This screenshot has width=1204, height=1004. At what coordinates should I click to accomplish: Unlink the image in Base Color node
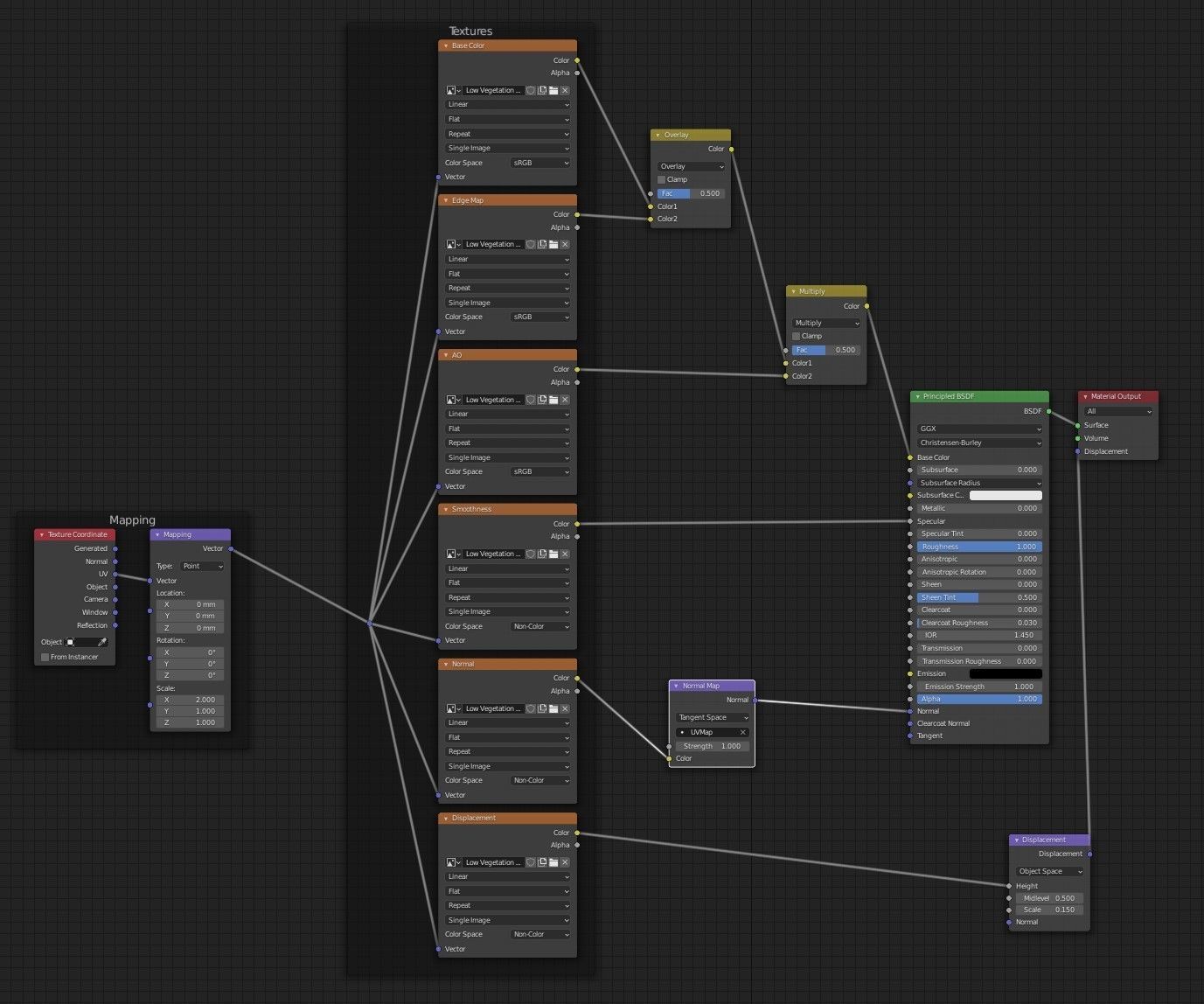(x=565, y=90)
